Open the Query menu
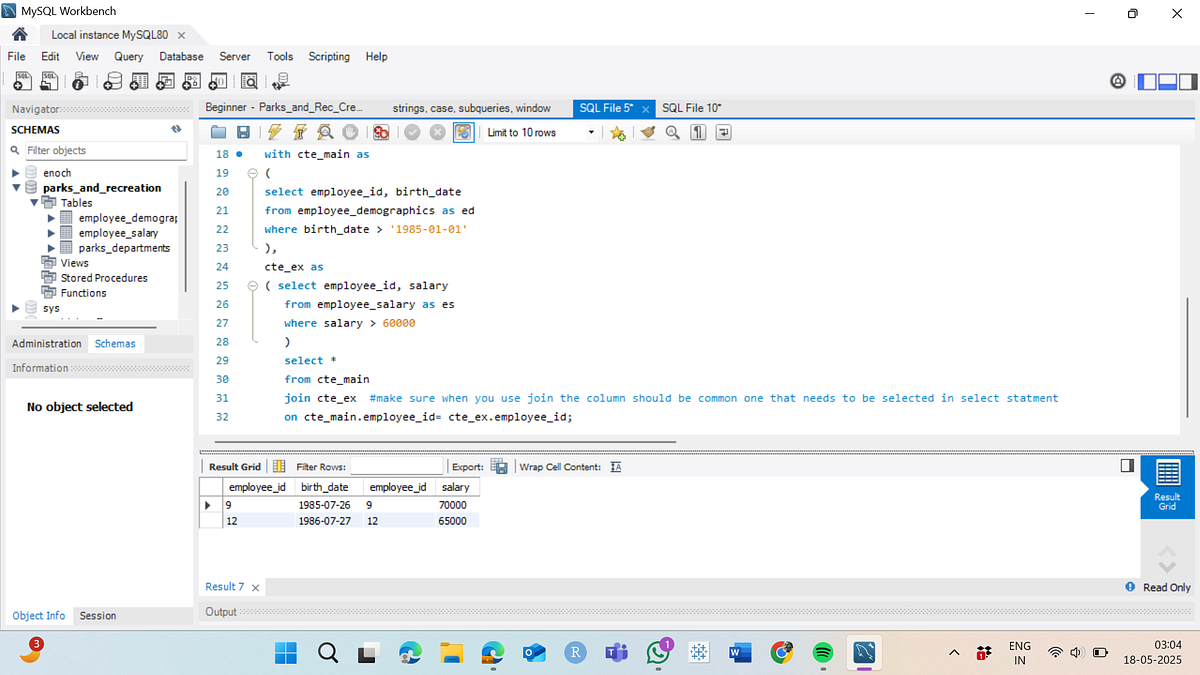The height and width of the screenshot is (675, 1200). pyautogui.click(x=128, y=56)
